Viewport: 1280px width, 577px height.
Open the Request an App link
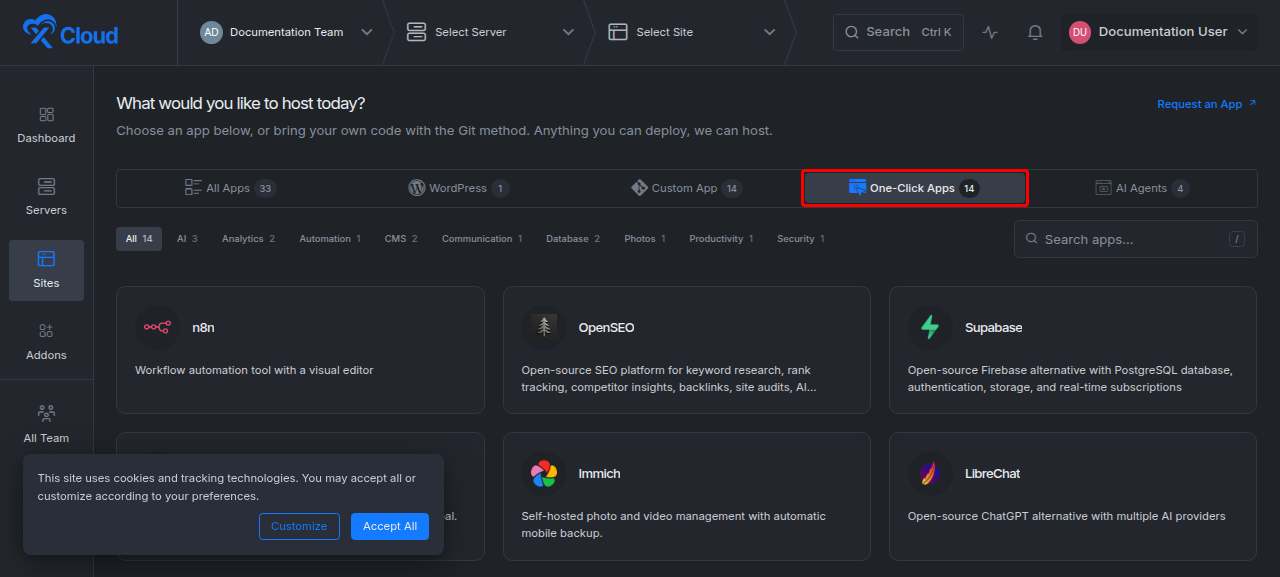point(1206,104)
